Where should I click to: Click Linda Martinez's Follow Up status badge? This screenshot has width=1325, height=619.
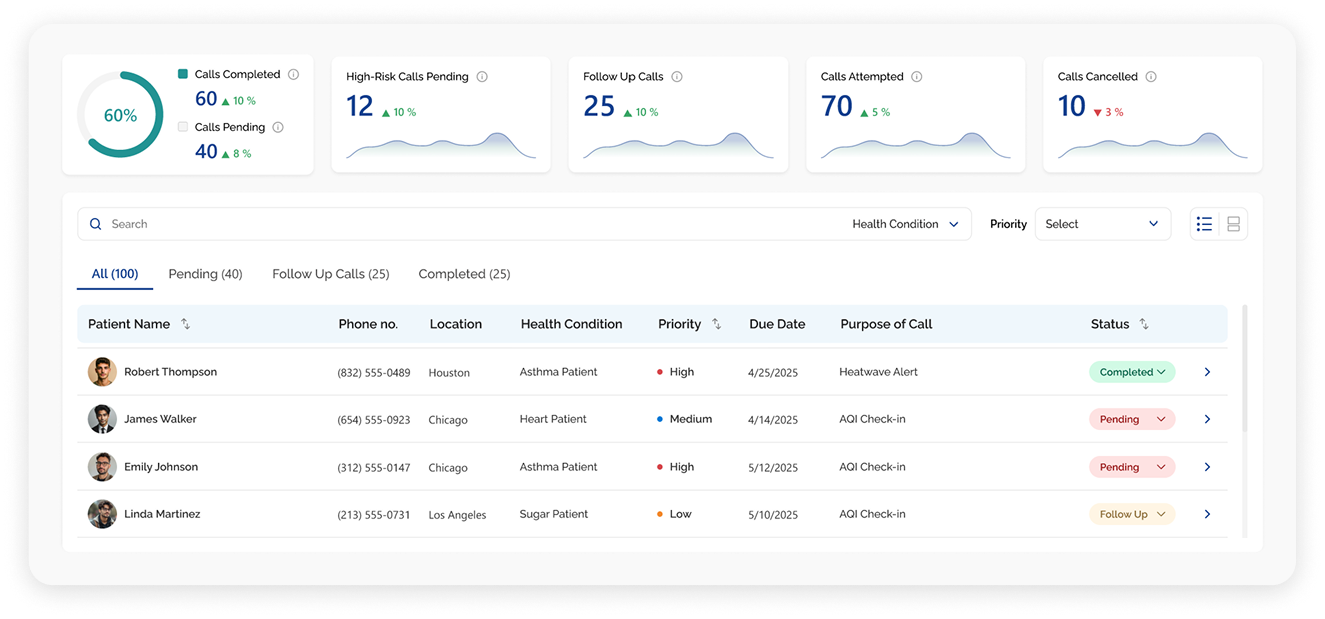(x=1132, y=514)
